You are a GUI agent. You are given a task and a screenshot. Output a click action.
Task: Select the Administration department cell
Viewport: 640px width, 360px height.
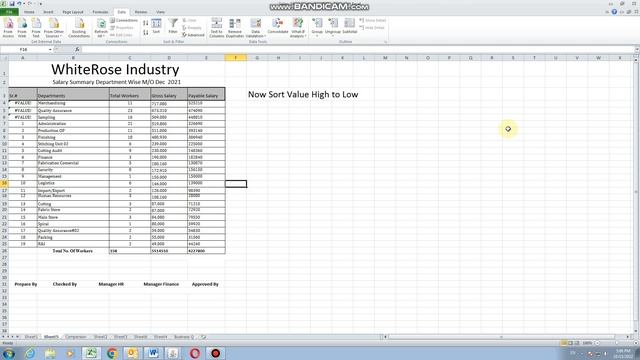pos(73,124)
